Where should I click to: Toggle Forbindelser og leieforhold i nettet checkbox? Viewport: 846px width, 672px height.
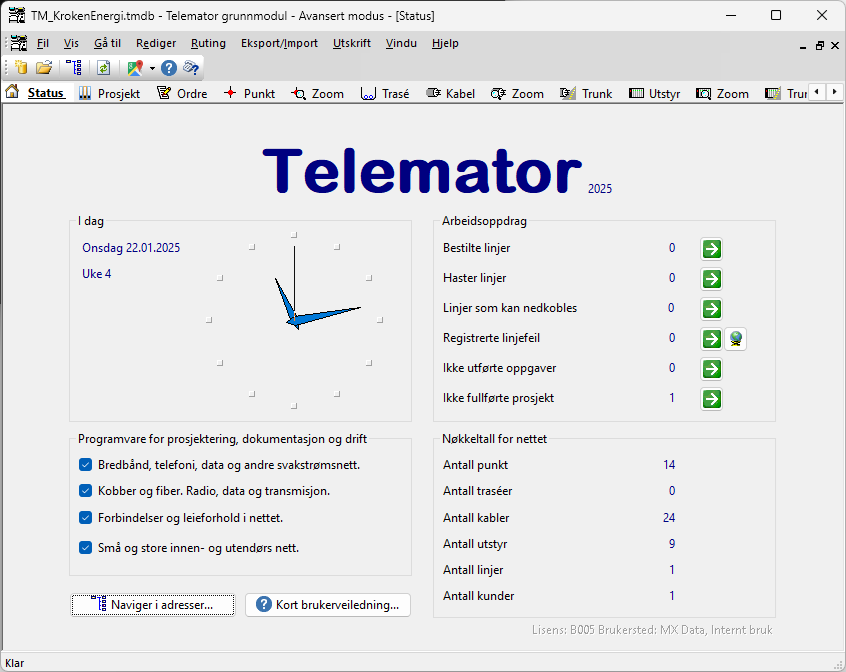tap(85, 518)
